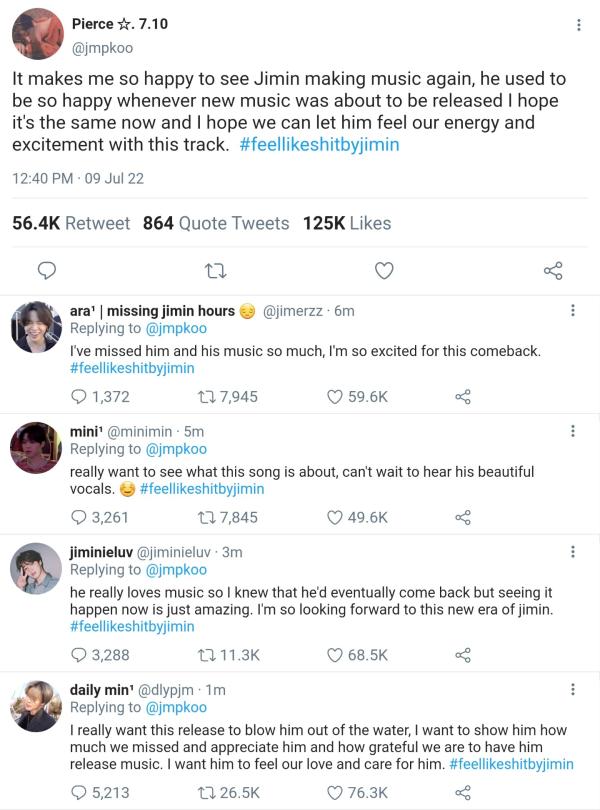View the 864 Quote Tweets
This screenshot has width=600, height=810.
tap(216, 223)
